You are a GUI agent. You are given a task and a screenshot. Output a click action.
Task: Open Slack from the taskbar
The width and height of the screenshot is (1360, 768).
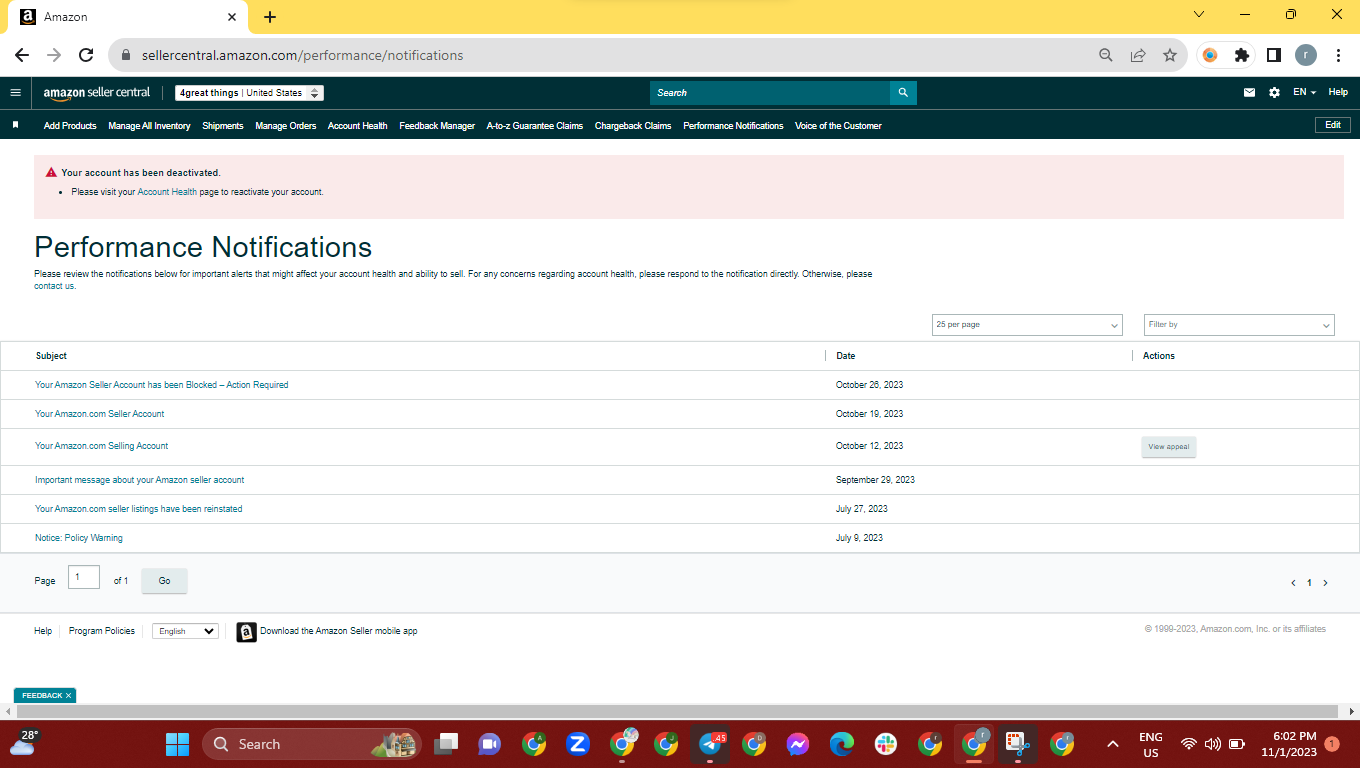point(886,744)
